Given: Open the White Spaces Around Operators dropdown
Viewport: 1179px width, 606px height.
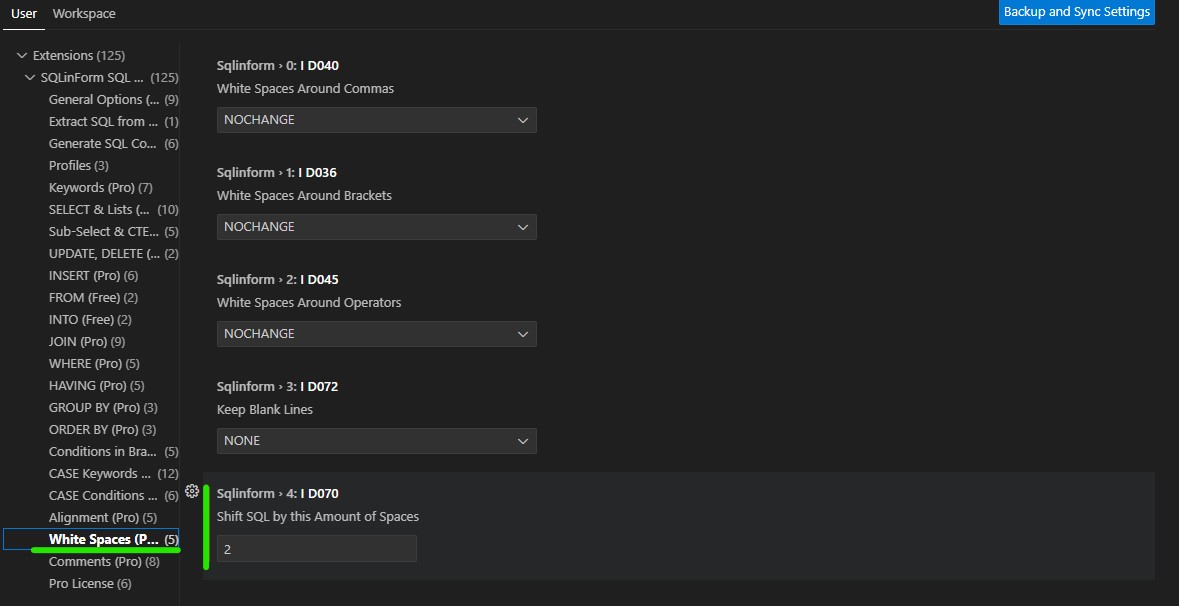Looking at the screenshot, I should coord(377,334).
